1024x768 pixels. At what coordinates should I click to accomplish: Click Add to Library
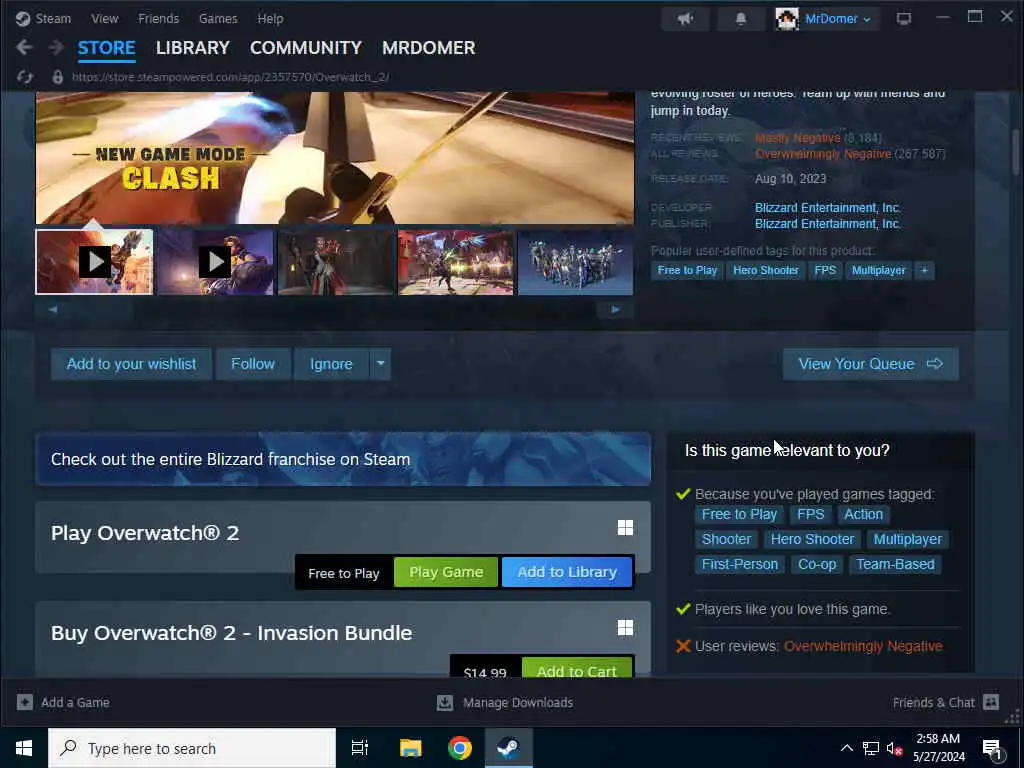click(x=567, y=572)
